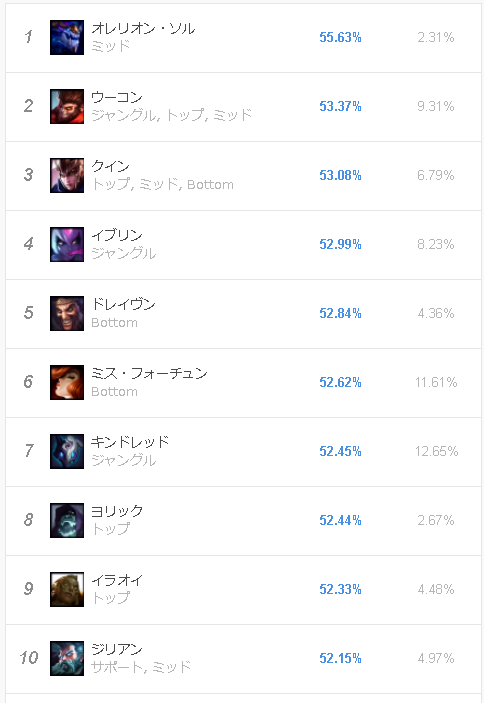Select the rank 5 ドレイヴン row number
The width and height of the screenshot is (484, 703).
point(29,313)
